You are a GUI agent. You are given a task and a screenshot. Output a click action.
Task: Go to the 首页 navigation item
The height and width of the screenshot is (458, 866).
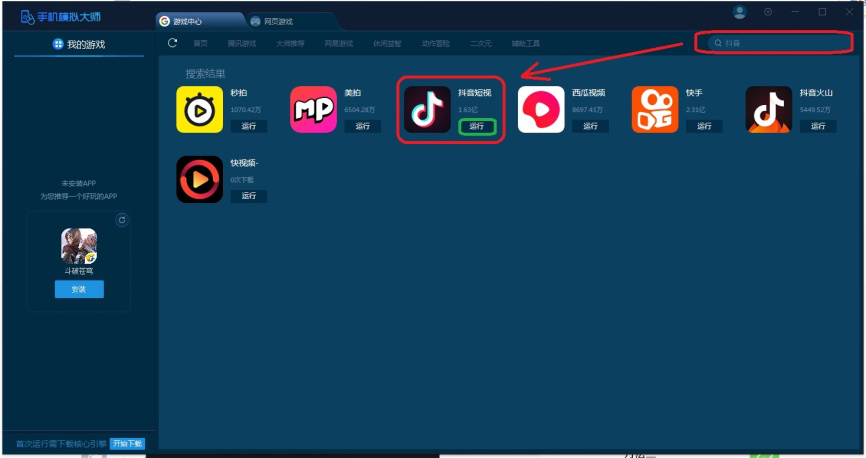click(x=200, y=43)
